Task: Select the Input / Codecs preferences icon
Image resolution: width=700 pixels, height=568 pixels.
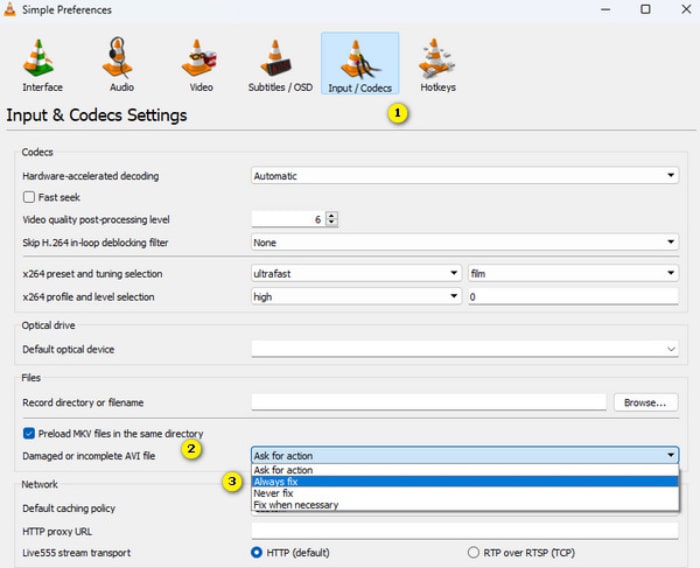Action: coord(360,63)
